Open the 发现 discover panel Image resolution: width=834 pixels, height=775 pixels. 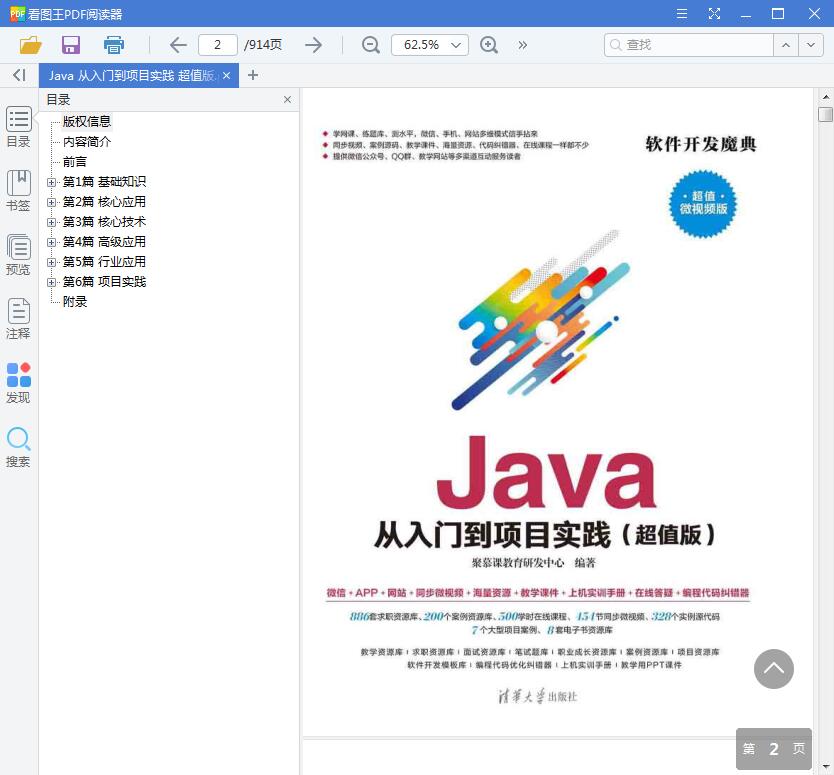(19, 383)
